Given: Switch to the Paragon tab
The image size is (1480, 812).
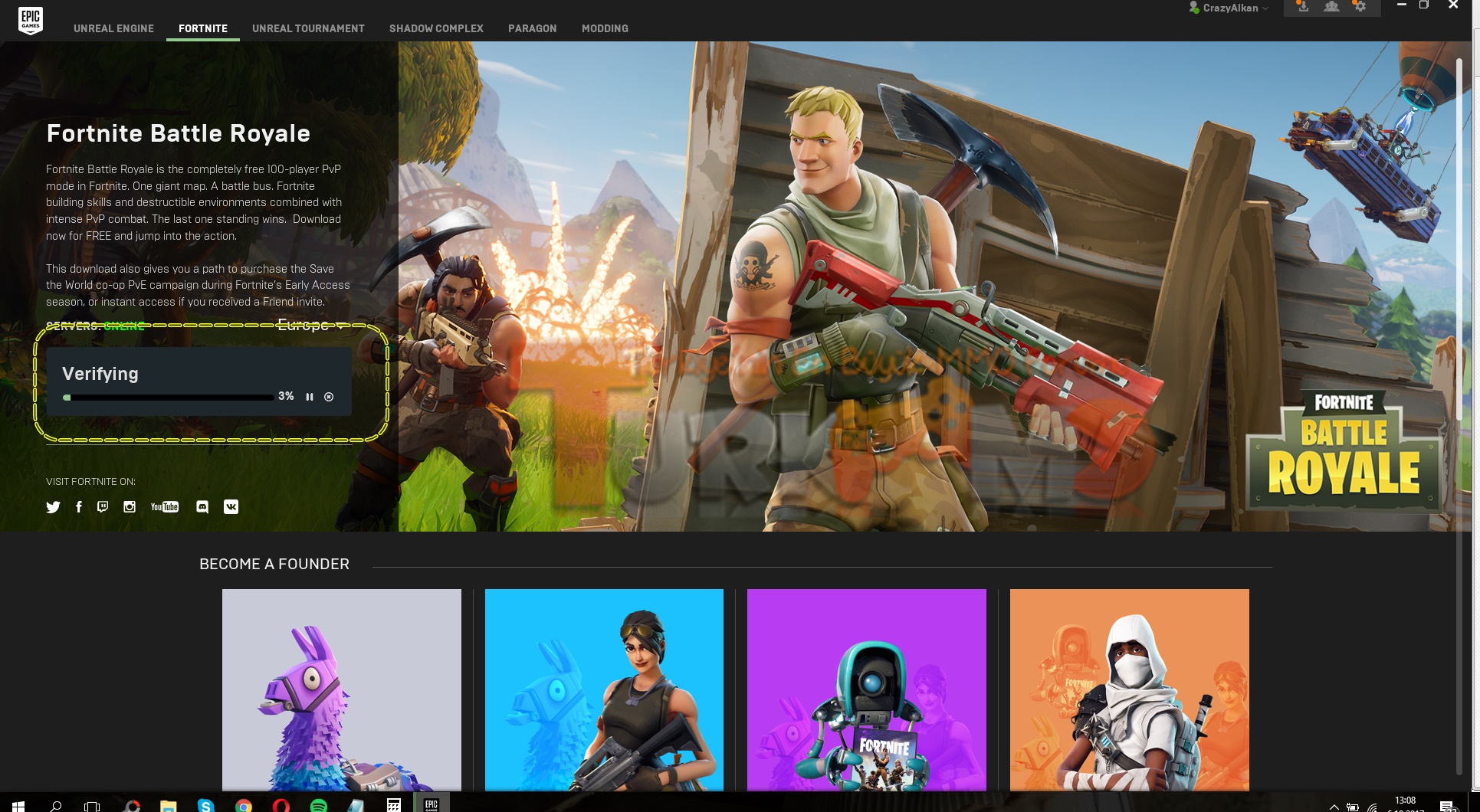Looking at the screenshot, I should point(532,28).
